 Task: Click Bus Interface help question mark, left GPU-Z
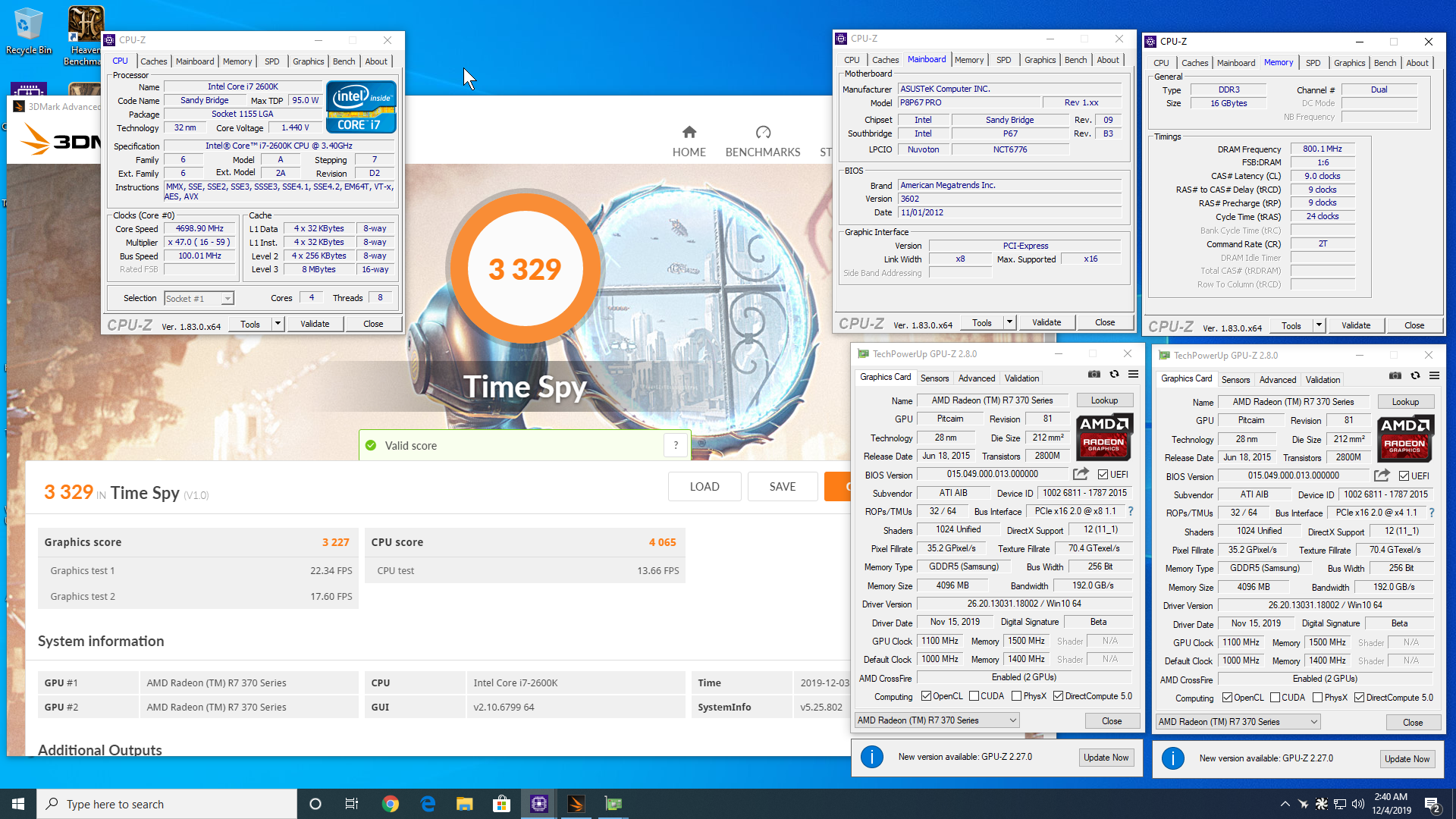click(1130, 511)
